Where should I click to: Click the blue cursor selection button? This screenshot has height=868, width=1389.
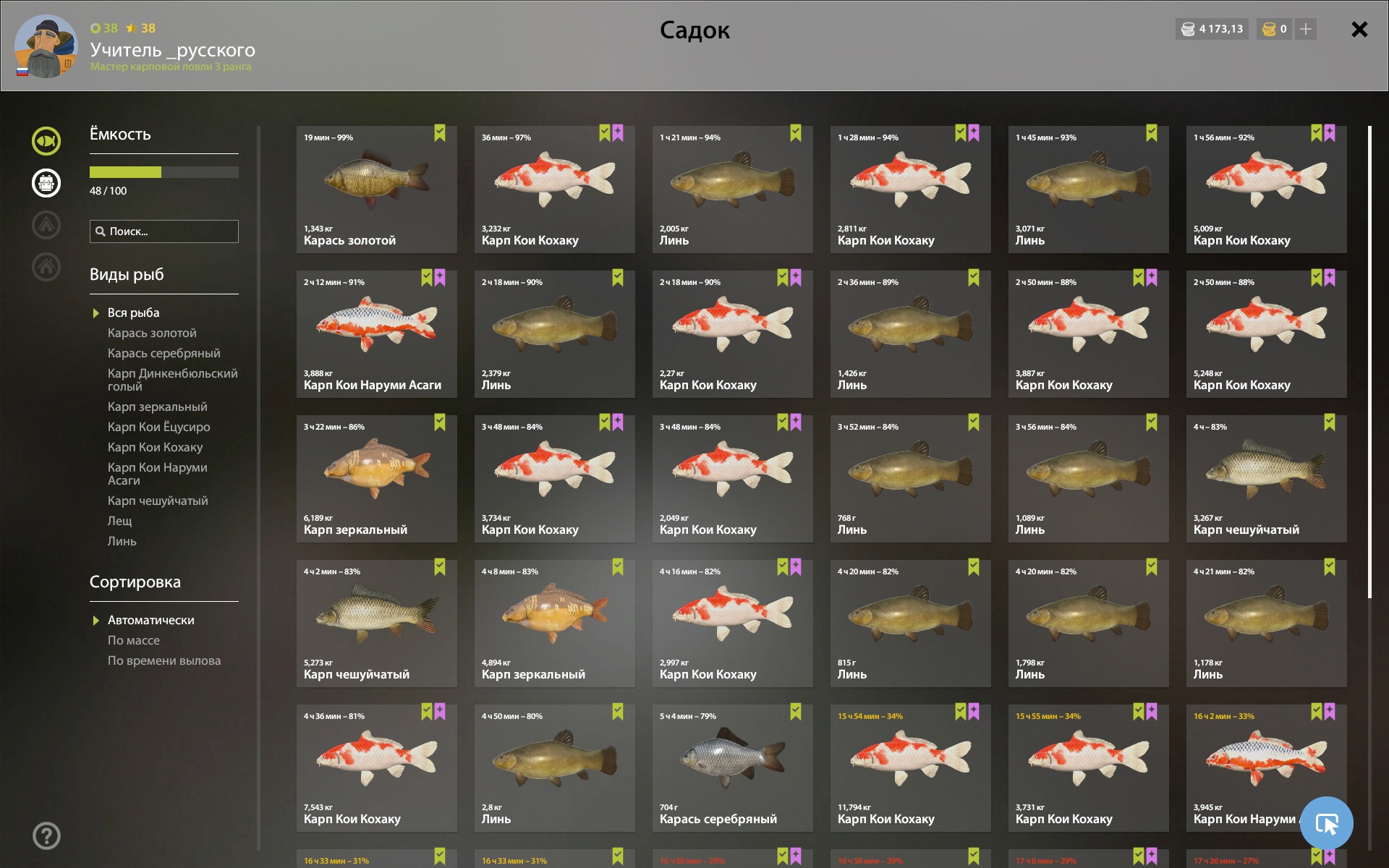(x=1327, y=823)
